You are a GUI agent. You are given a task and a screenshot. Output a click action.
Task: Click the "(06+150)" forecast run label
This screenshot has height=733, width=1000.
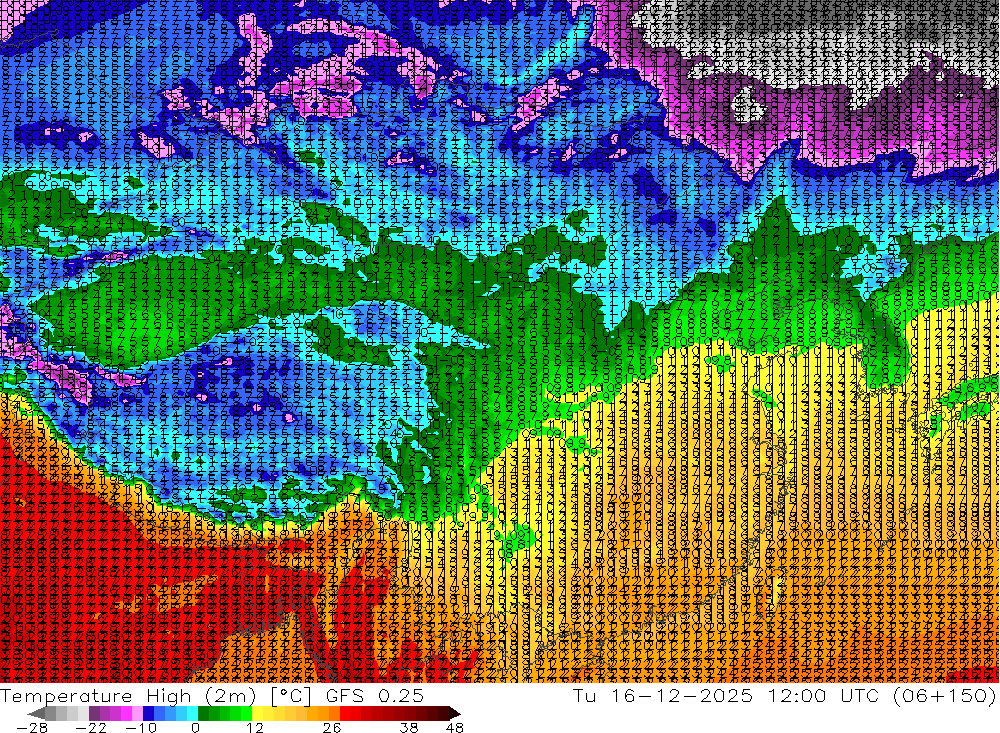[x=943, y=696]
